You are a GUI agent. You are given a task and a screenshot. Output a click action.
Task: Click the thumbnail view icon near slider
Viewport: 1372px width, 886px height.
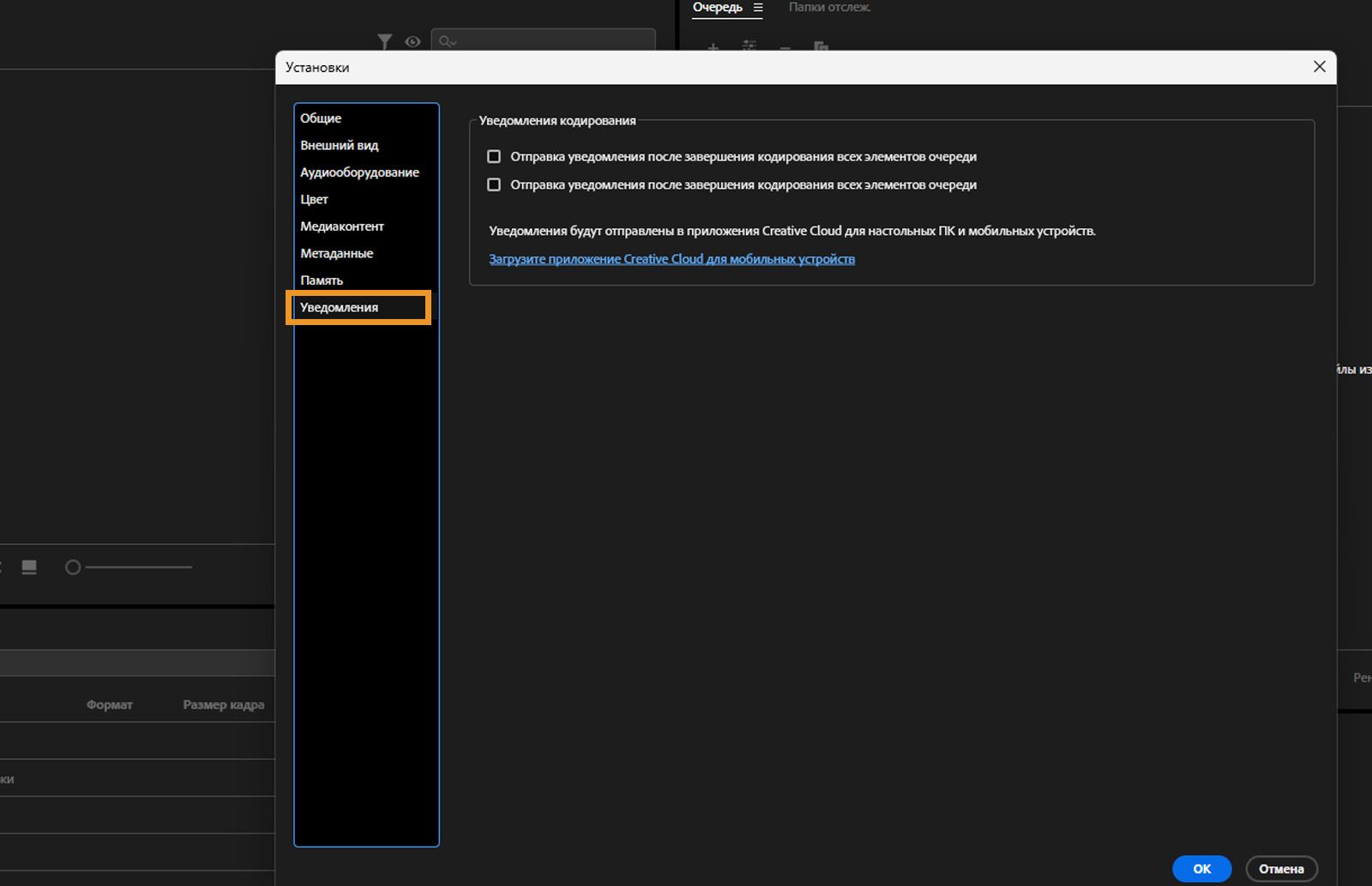point(29,567)
